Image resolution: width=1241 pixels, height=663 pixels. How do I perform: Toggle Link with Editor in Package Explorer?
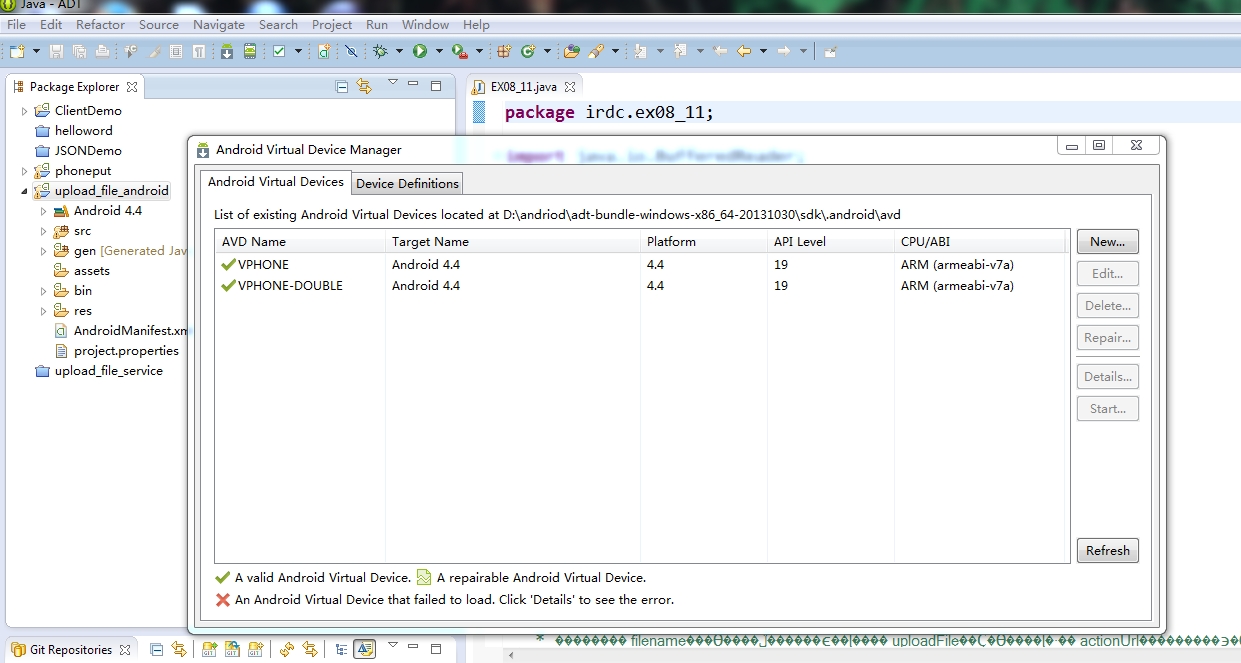point(364,87)
